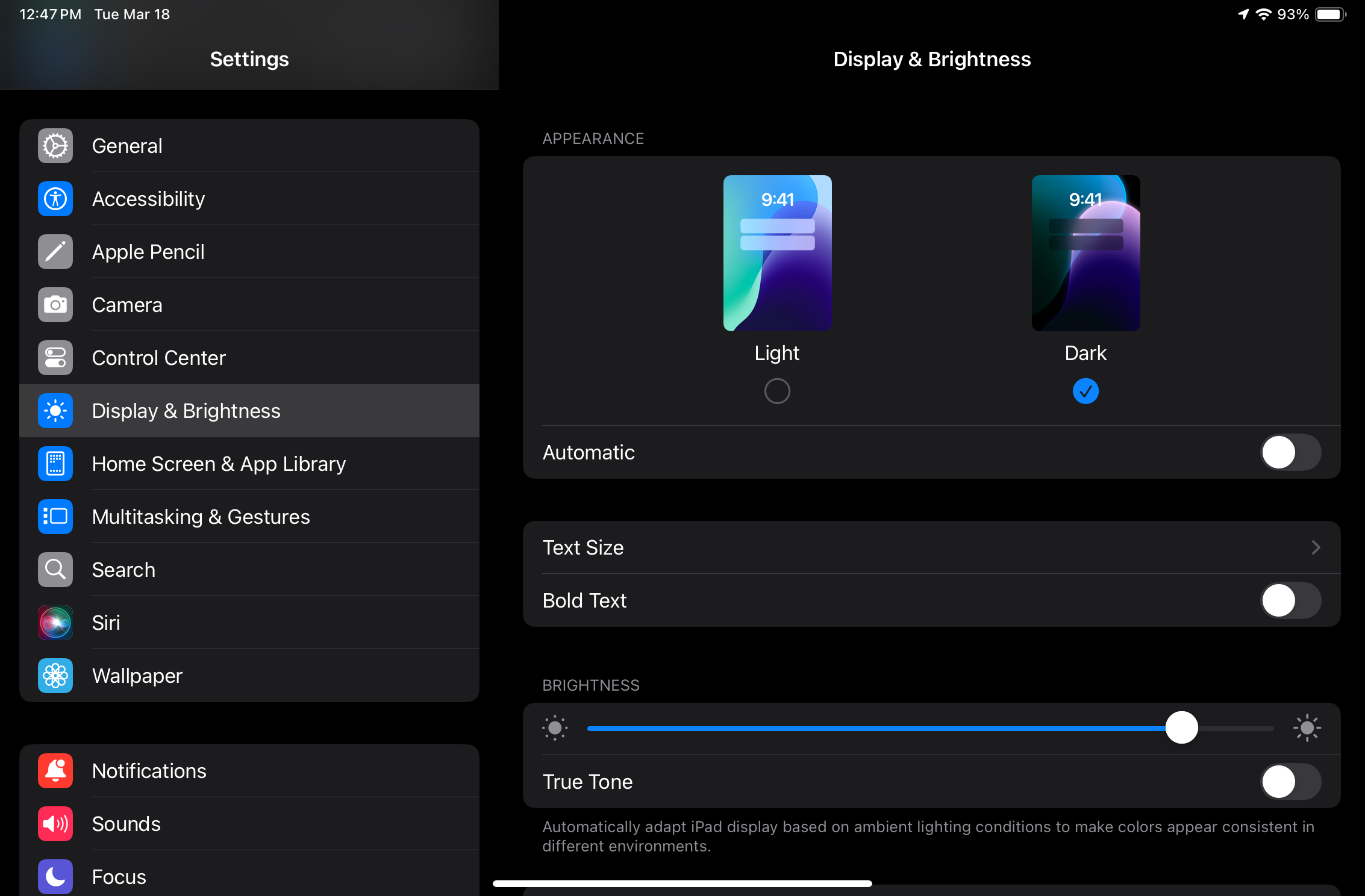1365x896 pixels.
Task: Tap the Camera settings icon
Action: pyautogui.click(x=55, y=305)
